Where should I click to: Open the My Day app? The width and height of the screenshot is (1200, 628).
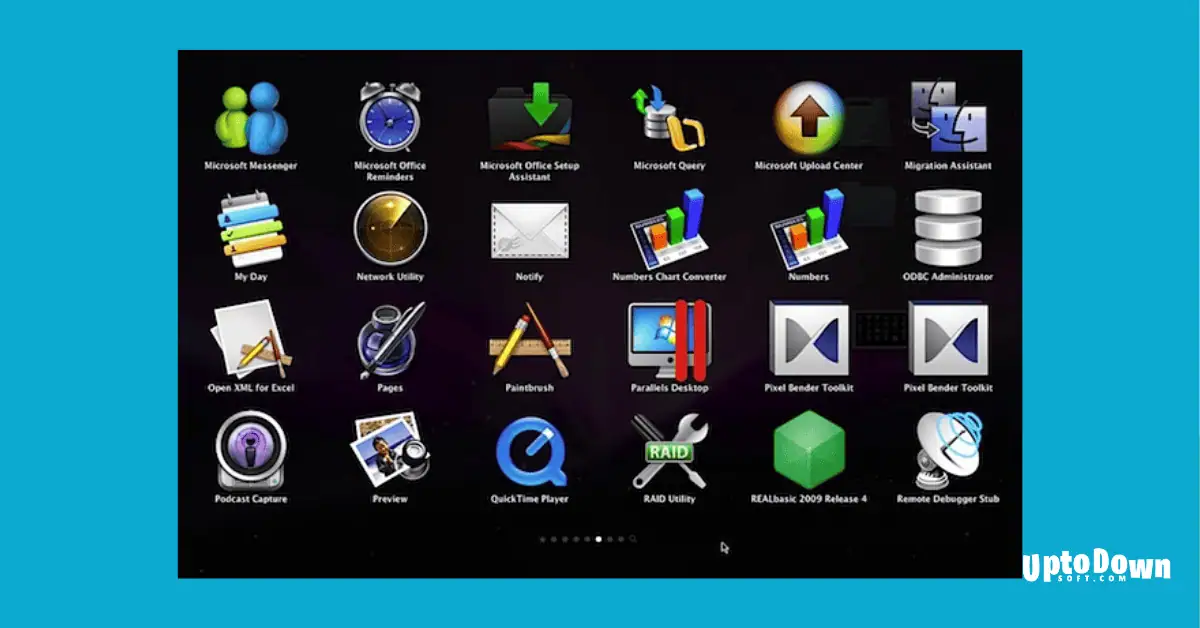click(250, 230)
